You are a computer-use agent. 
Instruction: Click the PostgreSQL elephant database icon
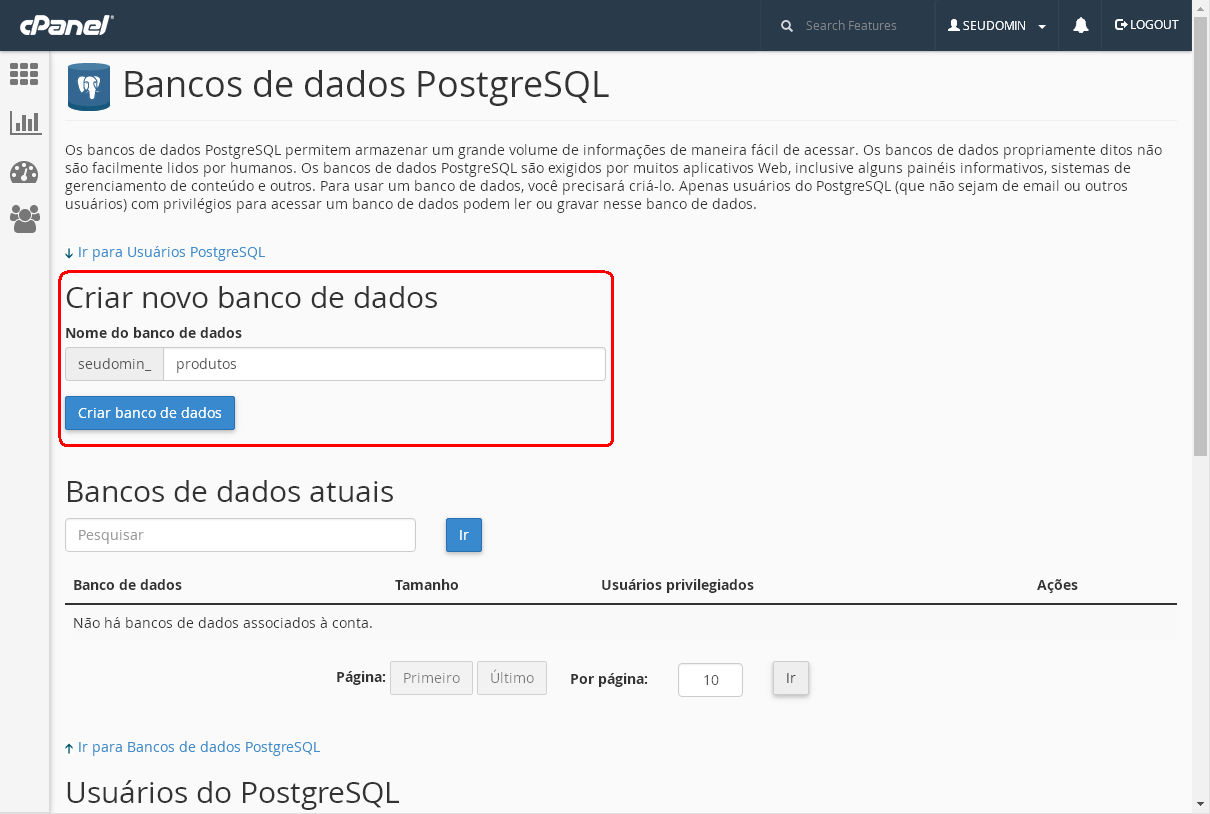88,87
